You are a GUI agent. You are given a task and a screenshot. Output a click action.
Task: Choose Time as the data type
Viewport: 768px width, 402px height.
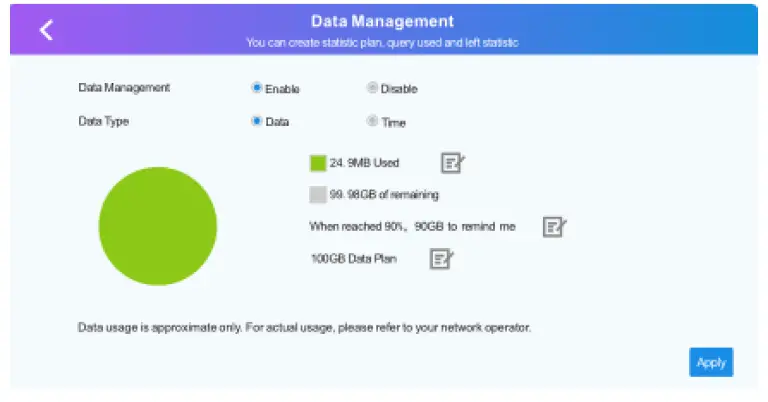tap(373, 121)
